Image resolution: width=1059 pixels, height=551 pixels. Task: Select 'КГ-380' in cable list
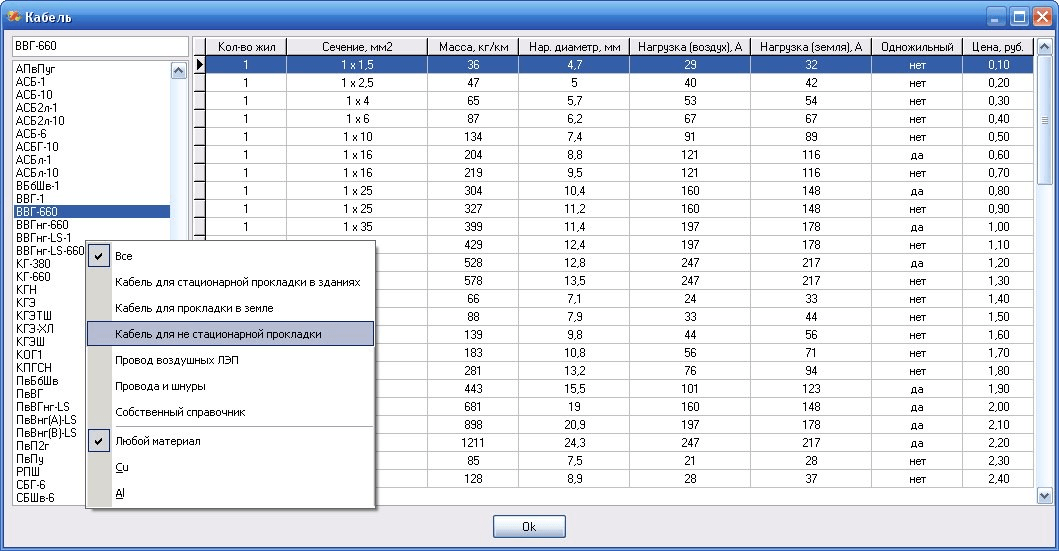[x=32, y=263]
